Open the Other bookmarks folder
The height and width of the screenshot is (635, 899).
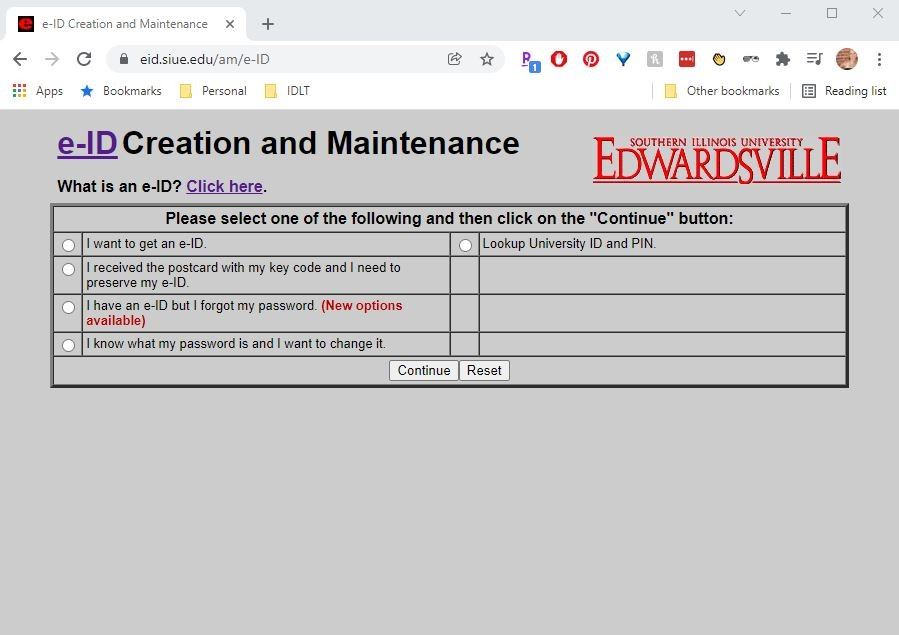[721, 91]
